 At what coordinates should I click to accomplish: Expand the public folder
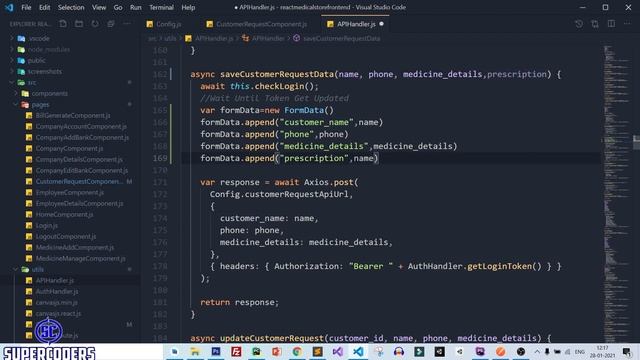click(x=36, y=60)
